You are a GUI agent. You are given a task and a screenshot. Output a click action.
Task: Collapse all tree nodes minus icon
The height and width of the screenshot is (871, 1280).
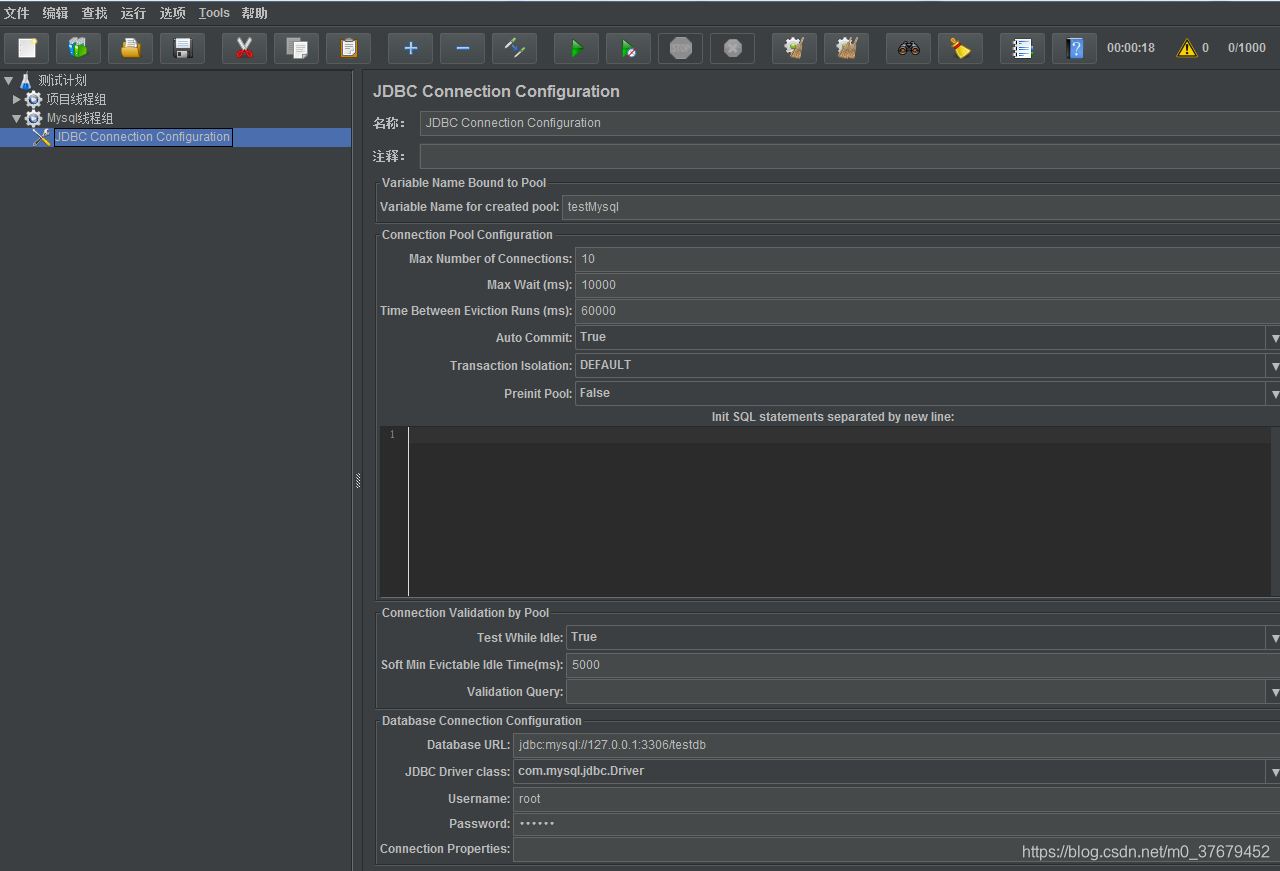[x=462, y=48]
